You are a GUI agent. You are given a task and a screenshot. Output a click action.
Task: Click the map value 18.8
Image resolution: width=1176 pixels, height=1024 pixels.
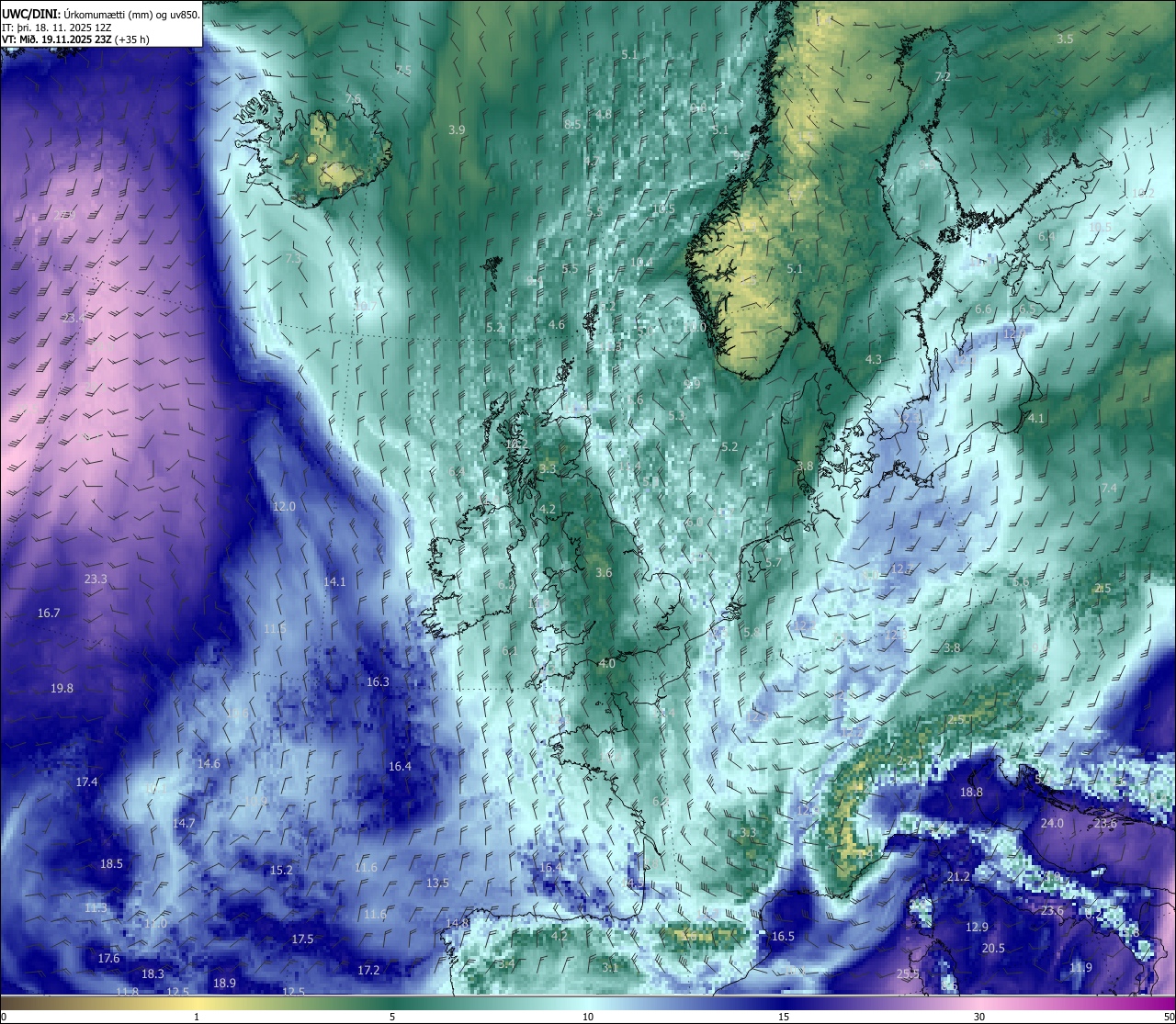click(x=971, y=793)
